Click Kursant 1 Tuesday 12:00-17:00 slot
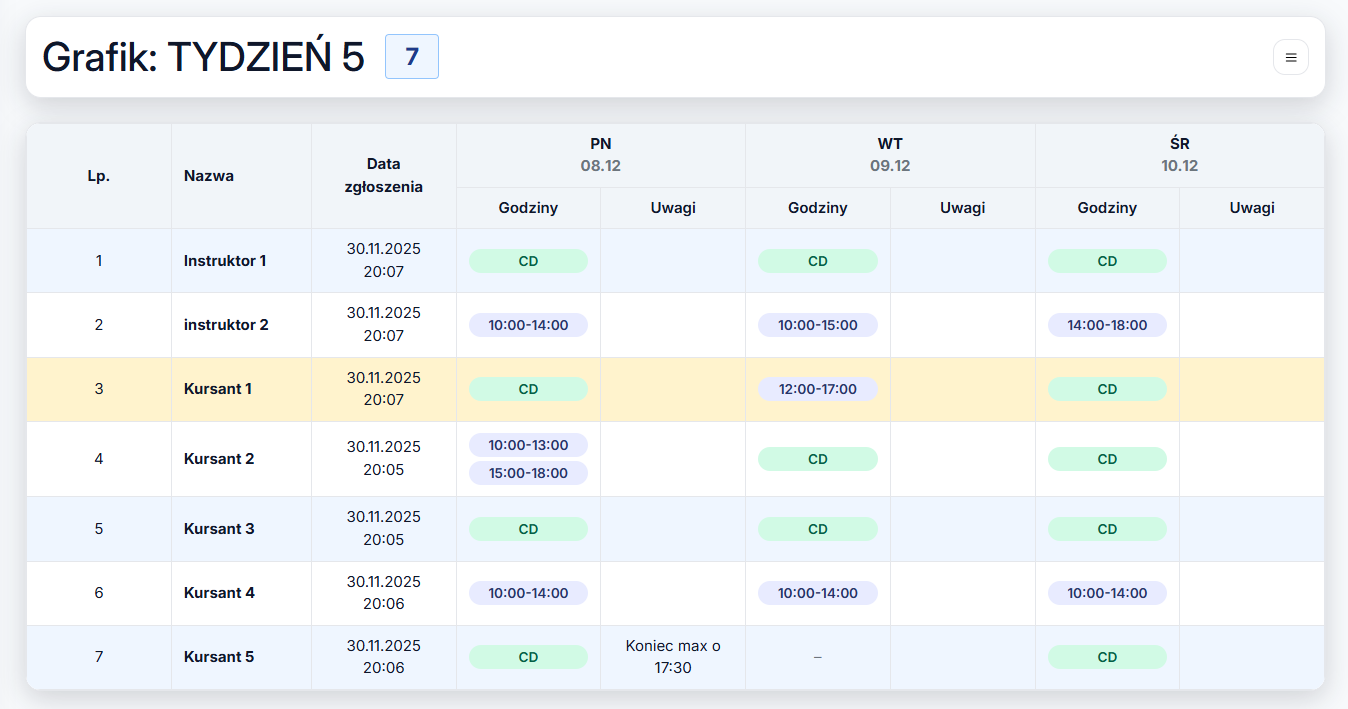Viewport: 1348px width, 709px height. click(x=817, y=389)
